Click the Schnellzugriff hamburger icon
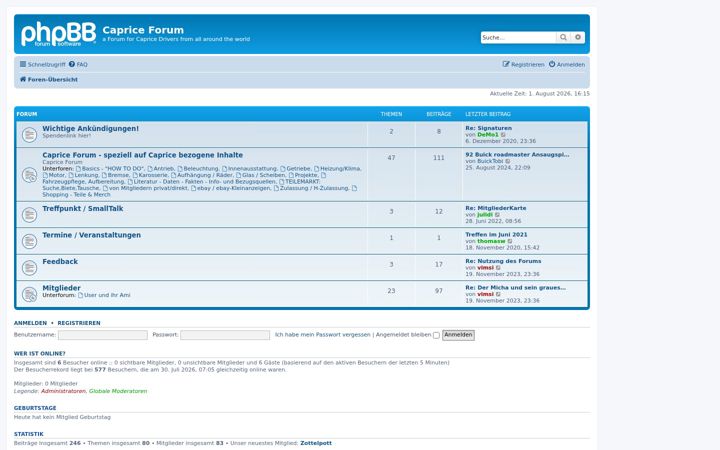720x450 pixels. click(x=22, y=64)
